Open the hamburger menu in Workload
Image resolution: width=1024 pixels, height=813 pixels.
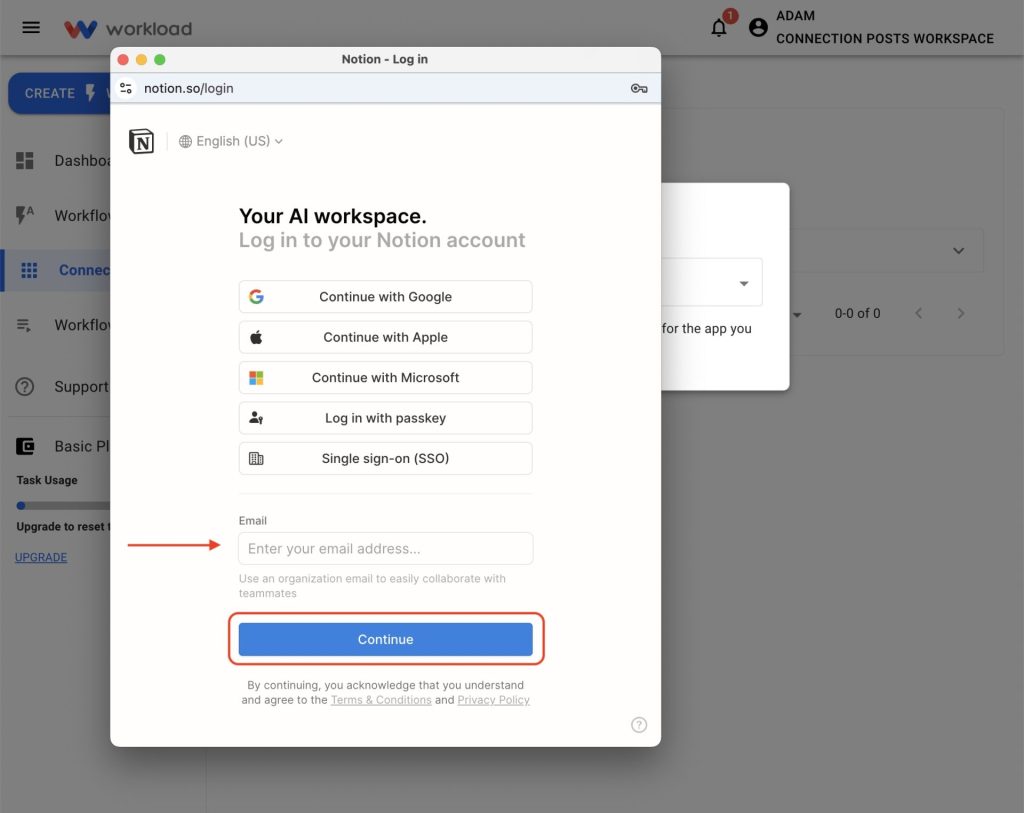[x=31, y=27]
